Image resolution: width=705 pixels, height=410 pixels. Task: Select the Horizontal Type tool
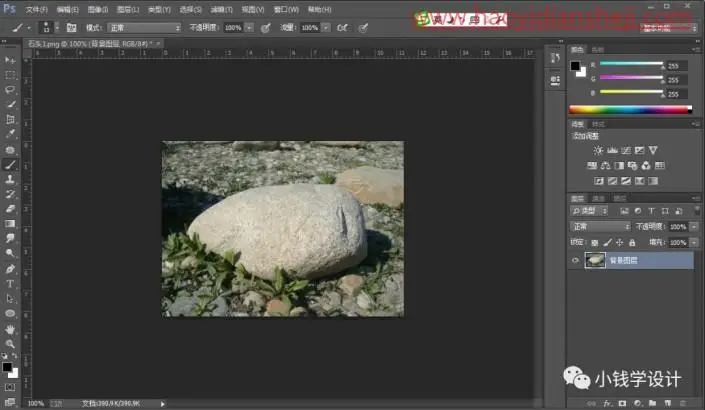click(x=10, y=284)
